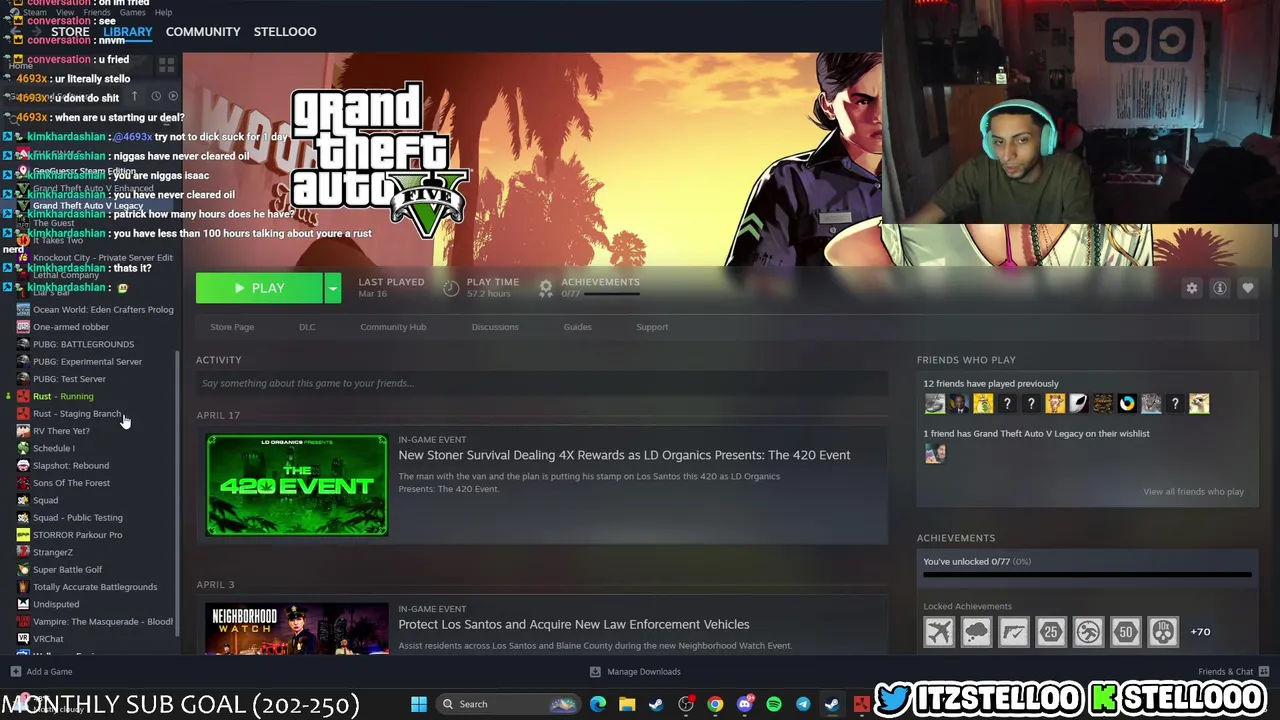Click the activity status input field

(542, 383)
